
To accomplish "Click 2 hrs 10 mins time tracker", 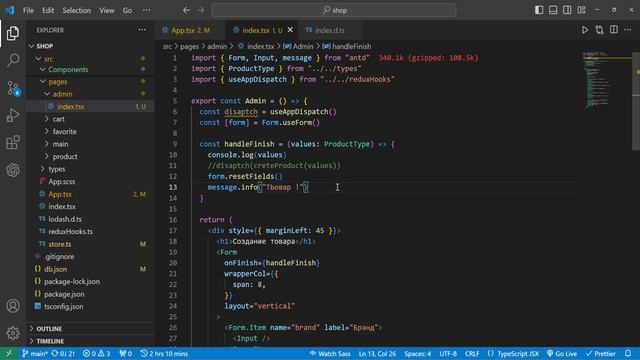I will (x=164, y=353).
